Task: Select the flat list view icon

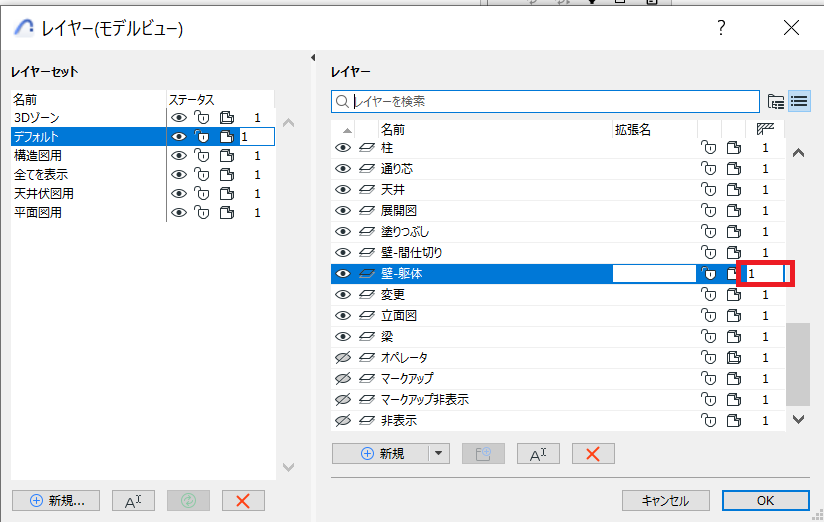Action: [798, 101]
